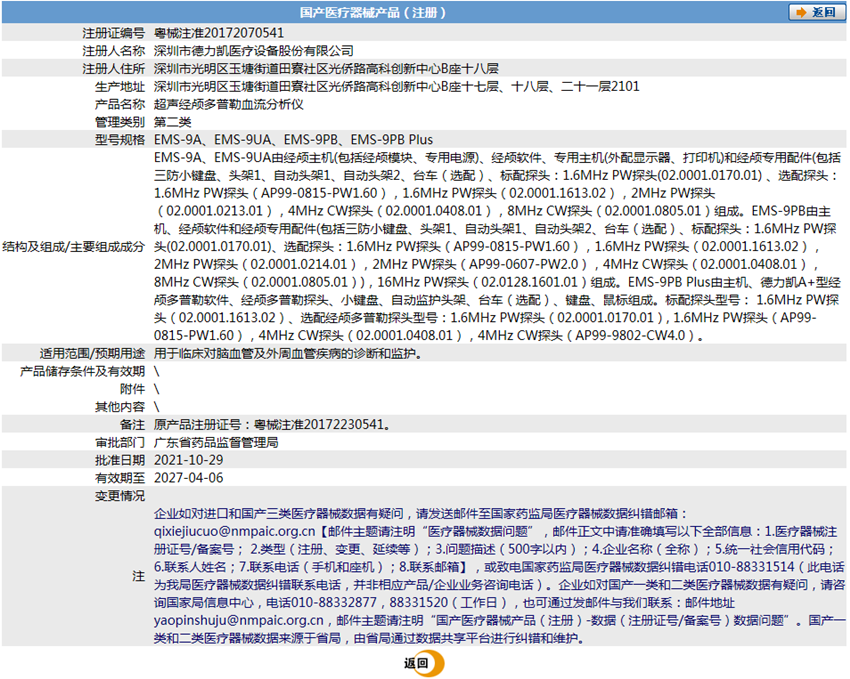Click the 注册人名称 label
The height and width of the screenshot is (679, 850).
[x=114, y=51]
